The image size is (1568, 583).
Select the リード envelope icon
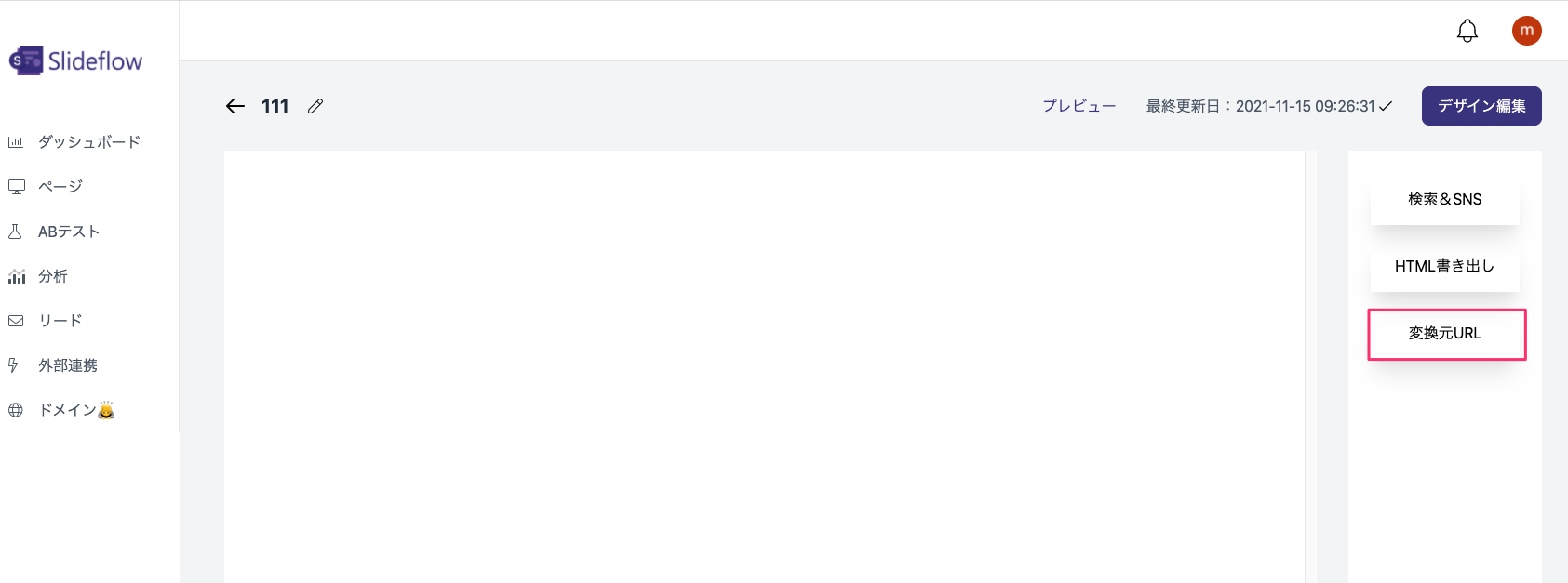click(15, 320)
